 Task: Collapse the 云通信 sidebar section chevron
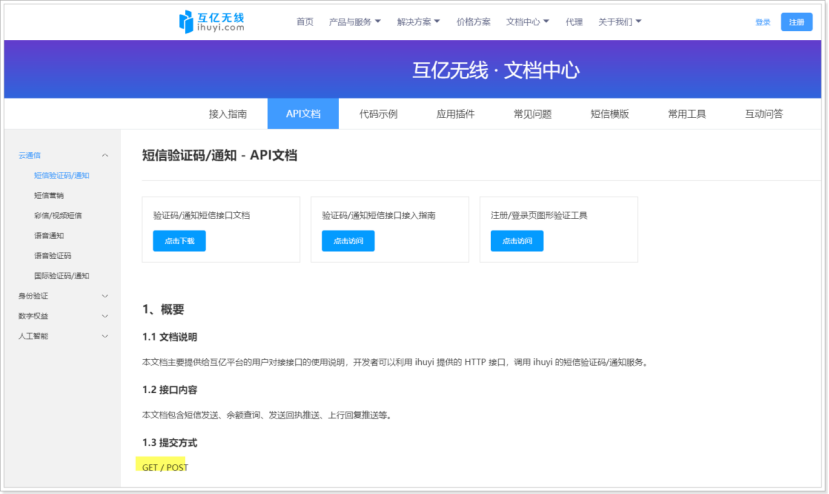105,155
